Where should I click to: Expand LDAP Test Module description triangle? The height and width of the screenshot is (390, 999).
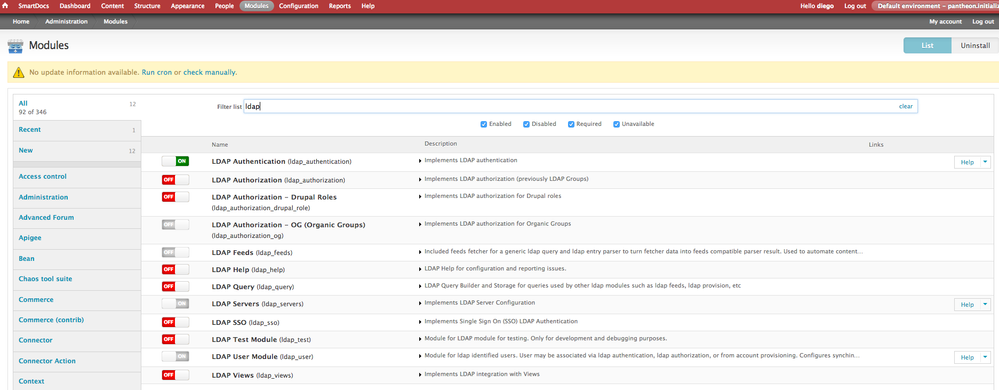420,338
